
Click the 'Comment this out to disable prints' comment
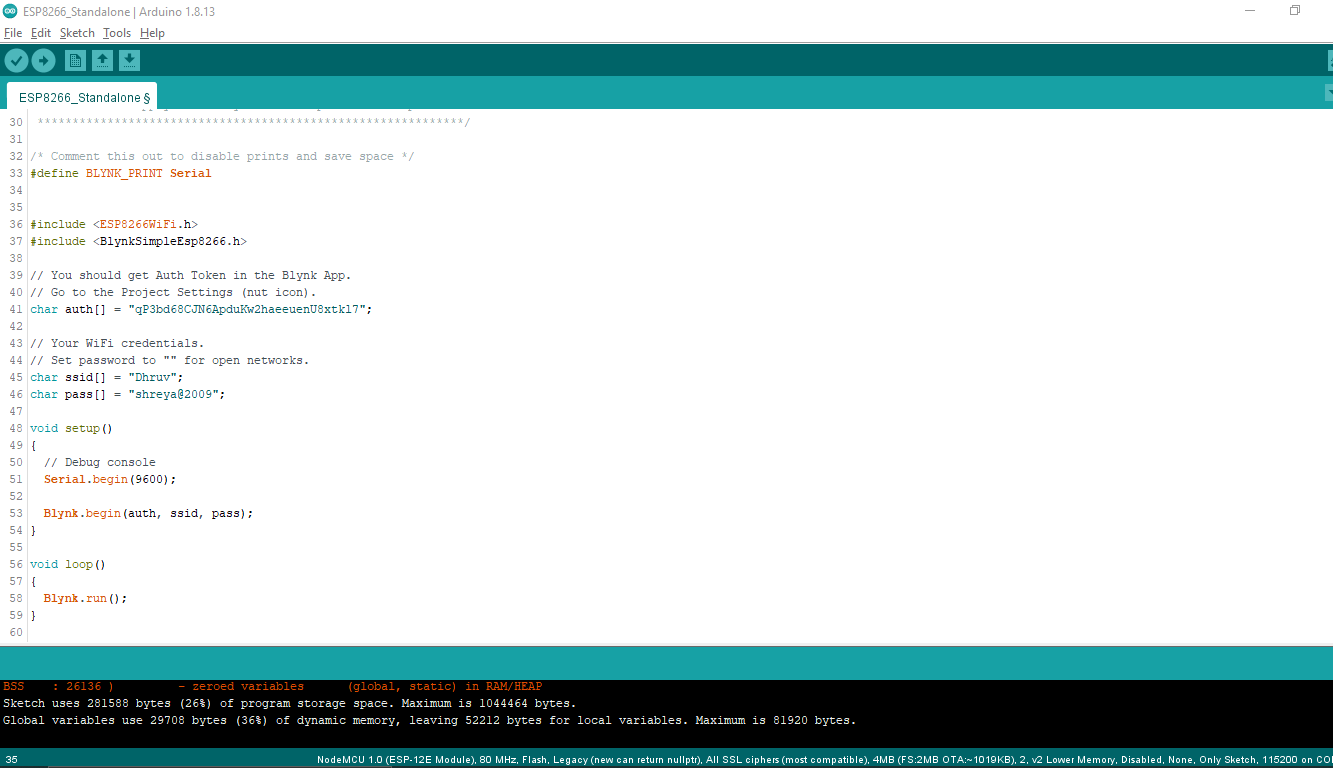tap(222, 156)
